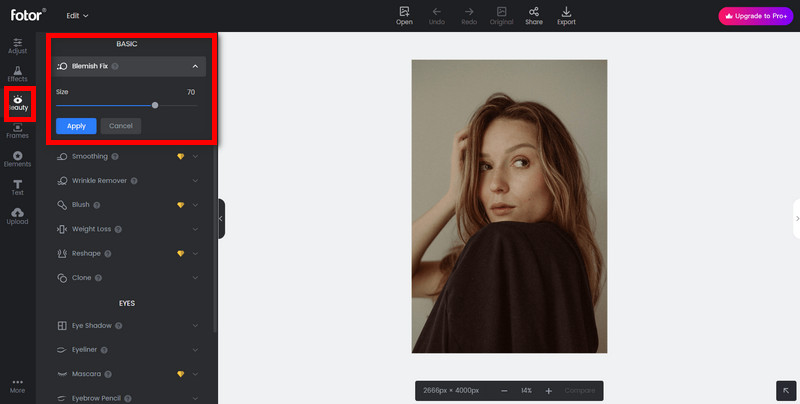Open the Adjust panel in sidebar

17,45
